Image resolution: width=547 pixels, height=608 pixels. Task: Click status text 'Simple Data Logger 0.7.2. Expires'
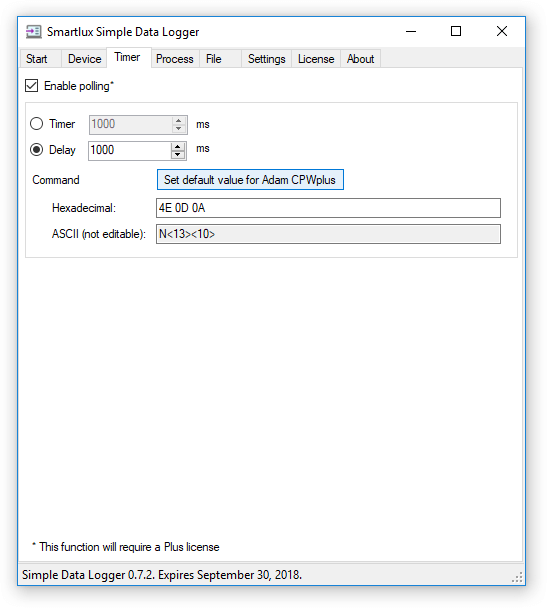click(108, 575)
